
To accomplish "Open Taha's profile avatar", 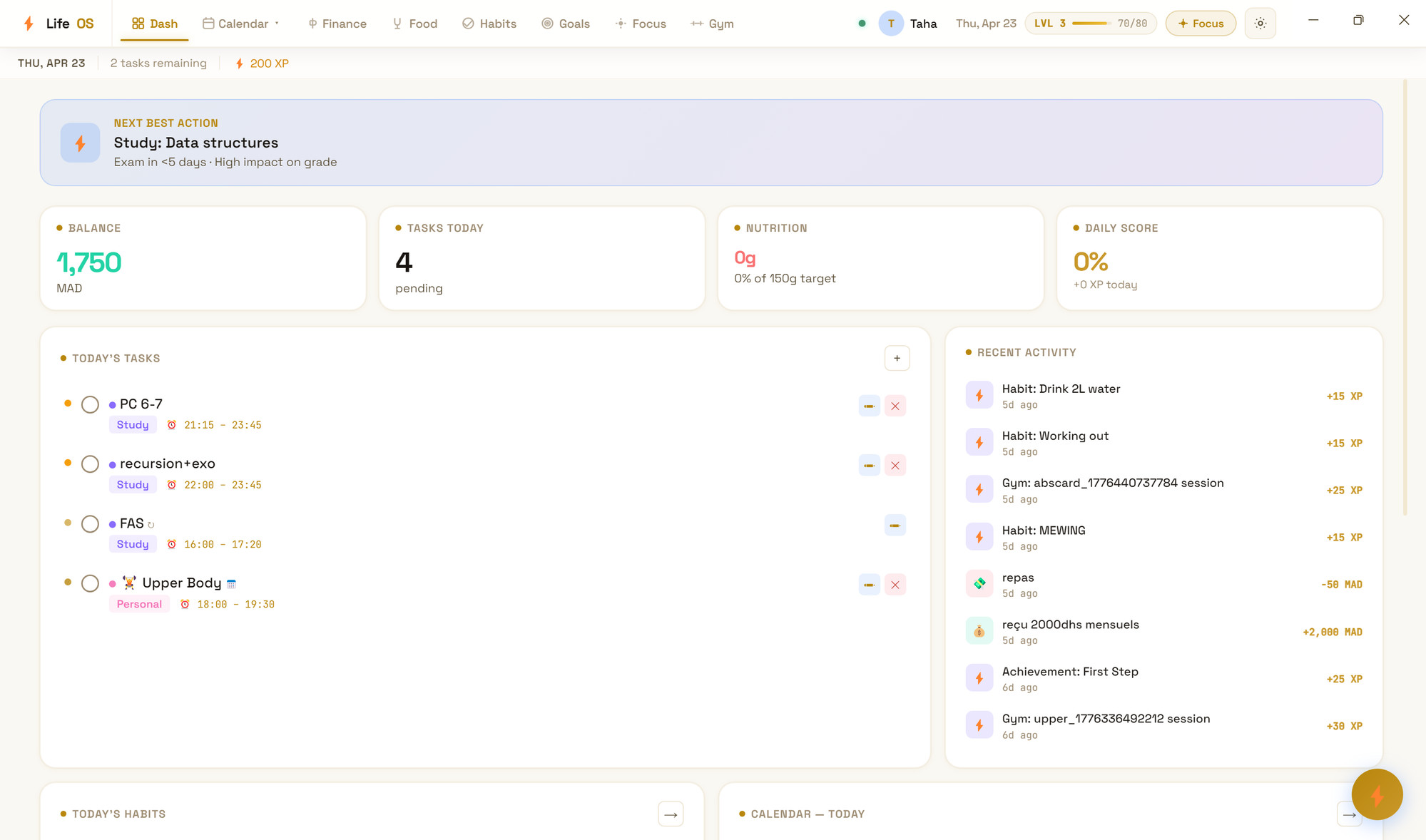I will [x=890, y=23].
